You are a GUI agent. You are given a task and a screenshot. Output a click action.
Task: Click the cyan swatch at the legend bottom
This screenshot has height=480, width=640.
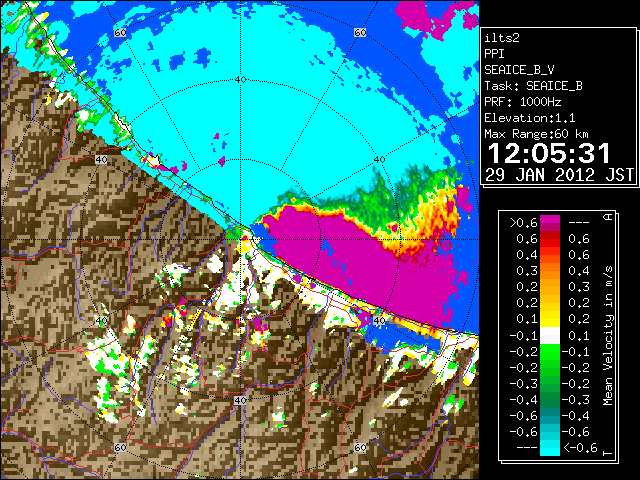550,447
